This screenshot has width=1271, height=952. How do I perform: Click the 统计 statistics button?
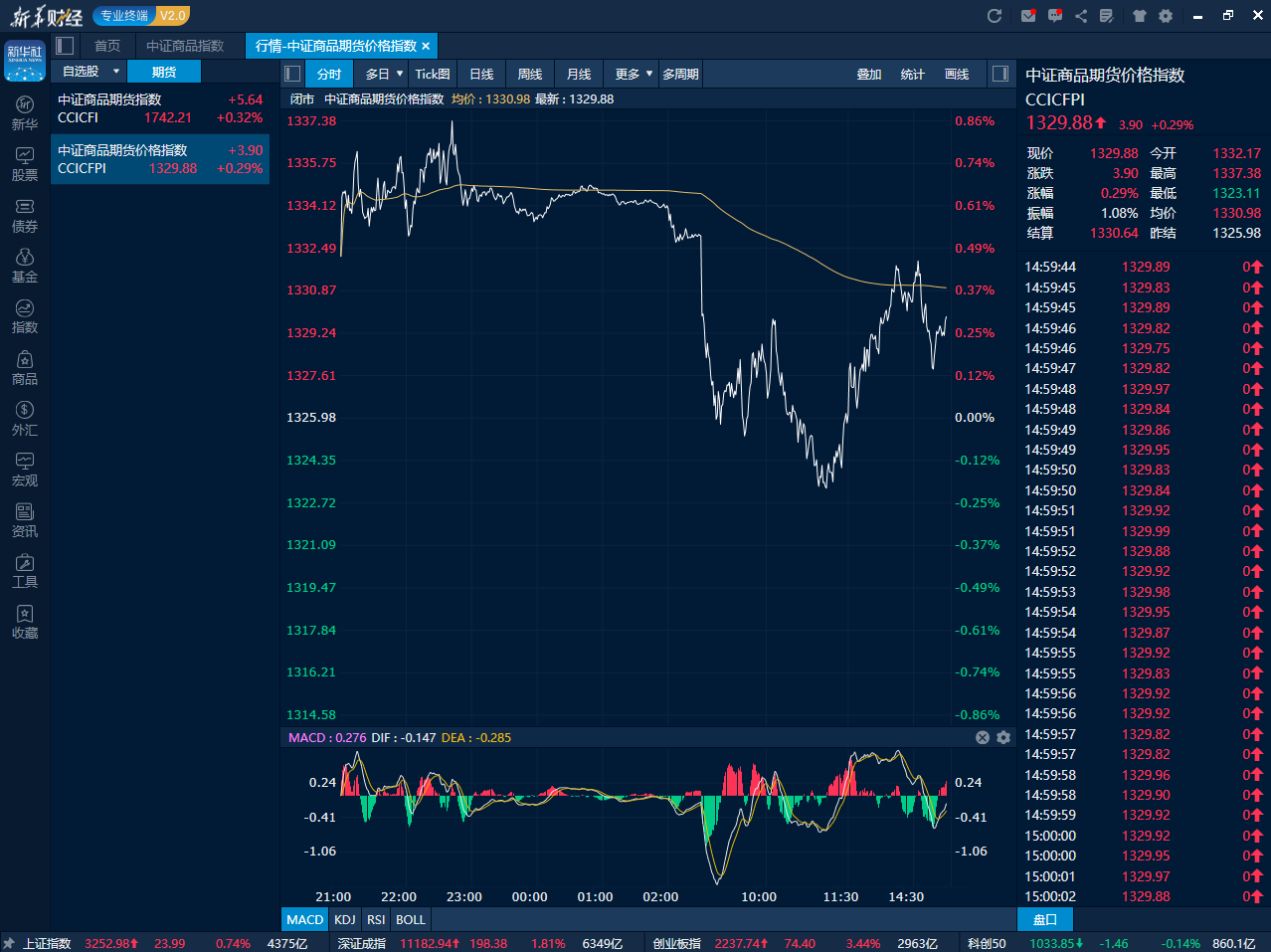pos(913,74)
